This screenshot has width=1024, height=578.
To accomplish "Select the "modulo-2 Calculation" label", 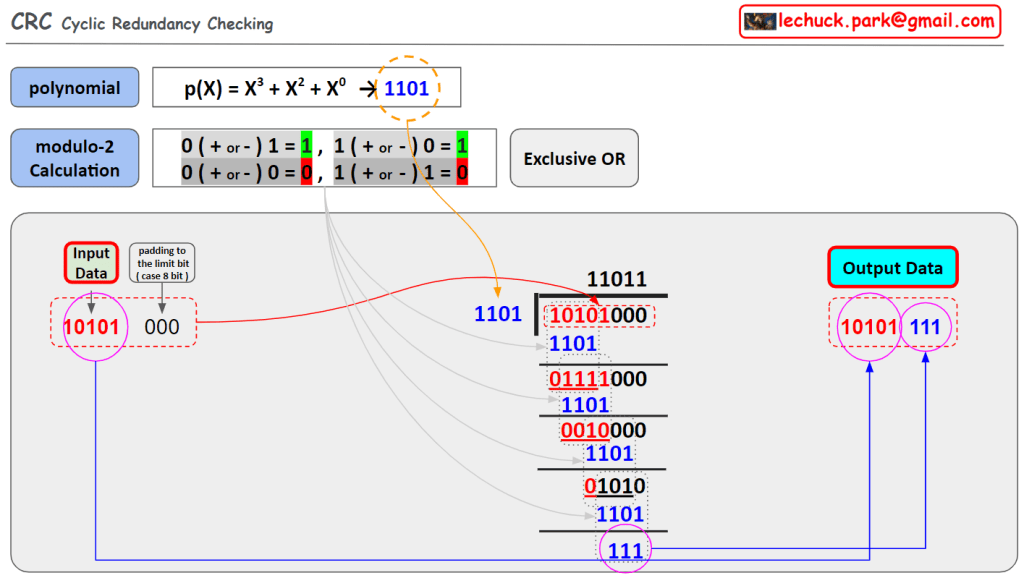I will pos(75,158).
